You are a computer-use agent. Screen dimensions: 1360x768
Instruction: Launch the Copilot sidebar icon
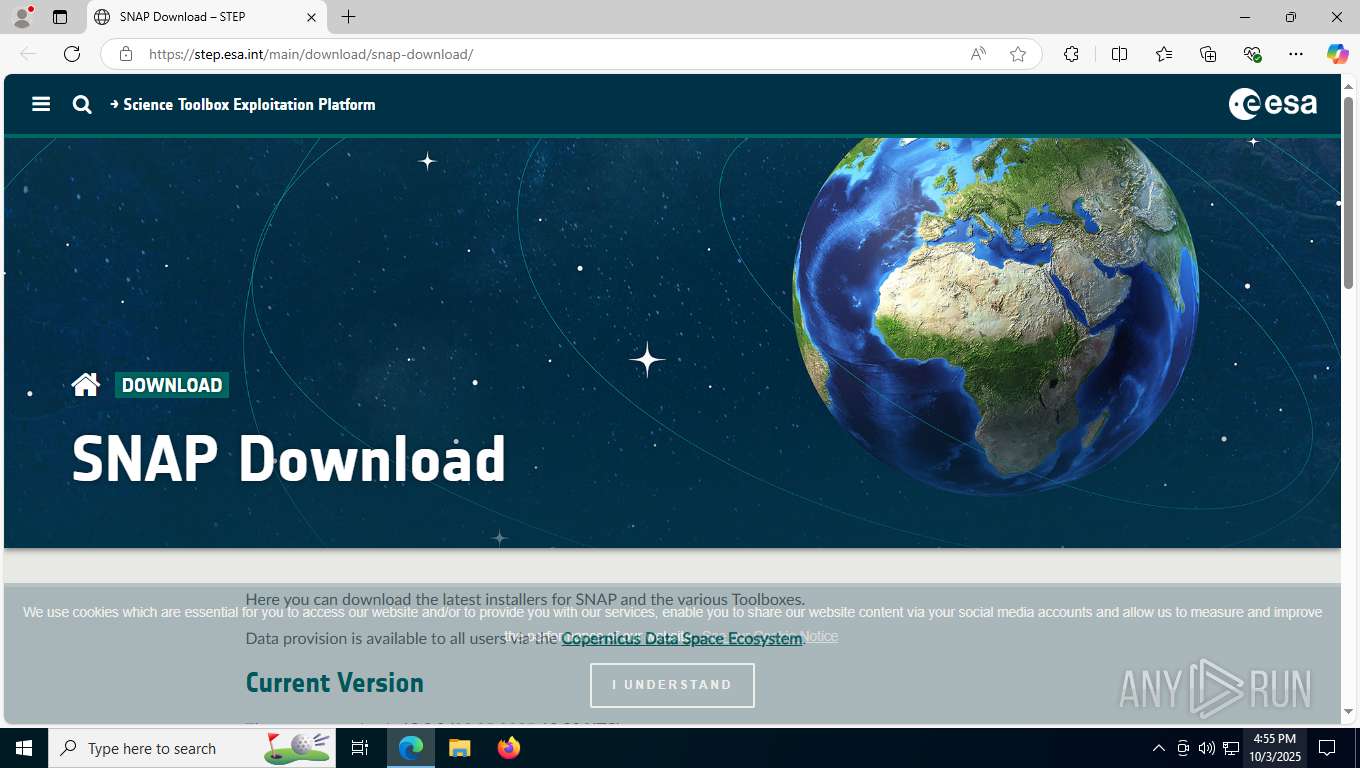[1338, 54]
